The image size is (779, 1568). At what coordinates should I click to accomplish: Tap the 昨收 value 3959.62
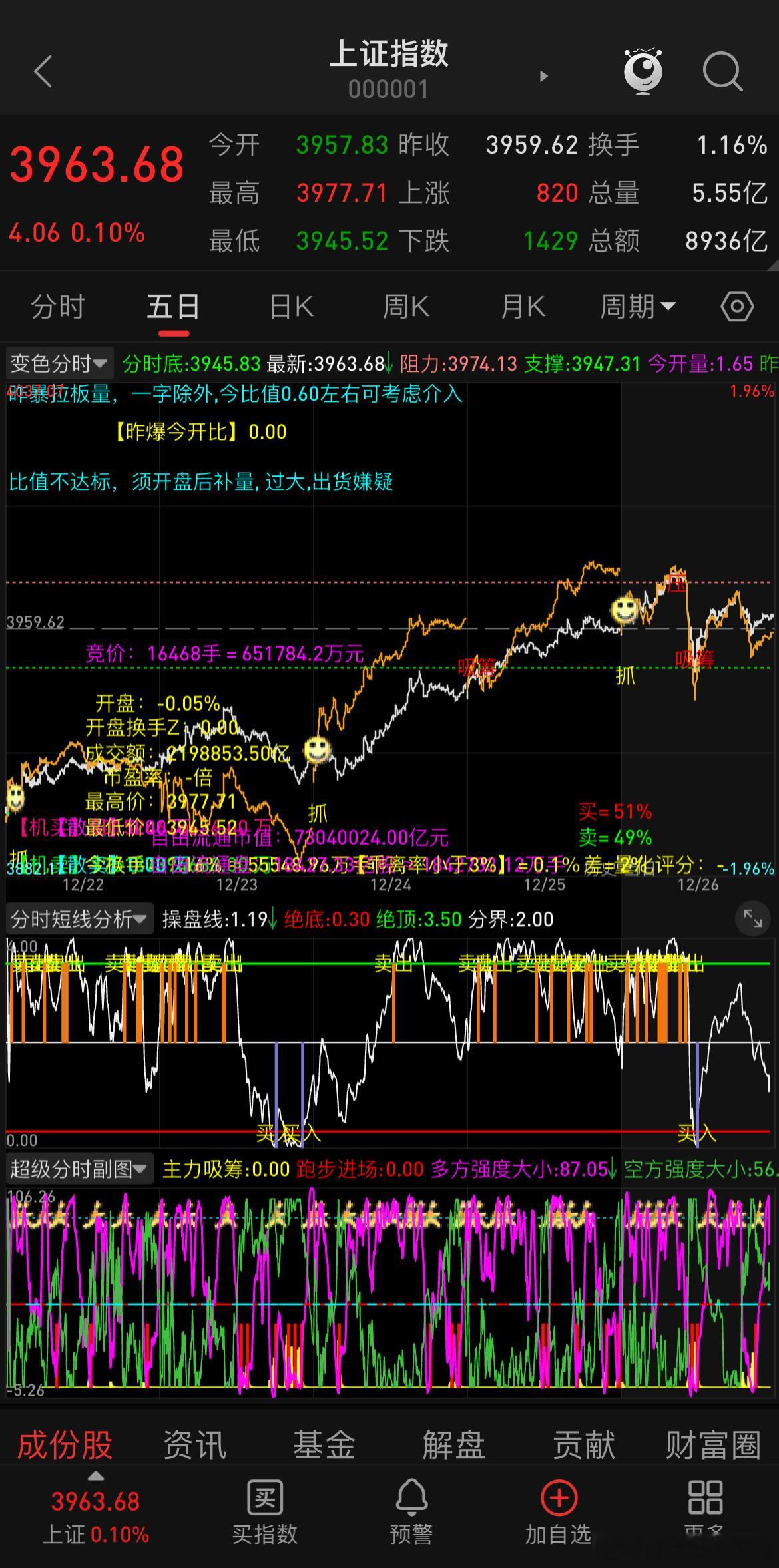tap(531, 144)
